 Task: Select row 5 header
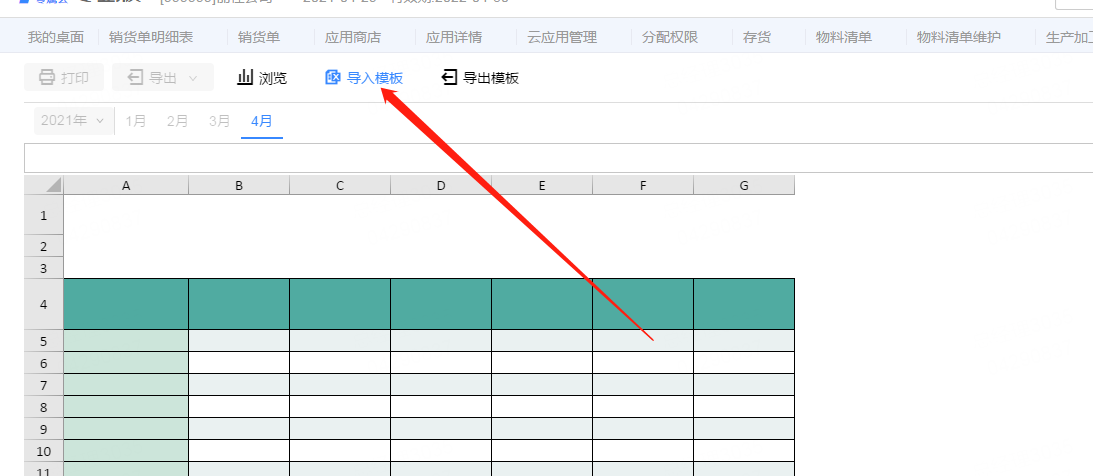[44, 341]
